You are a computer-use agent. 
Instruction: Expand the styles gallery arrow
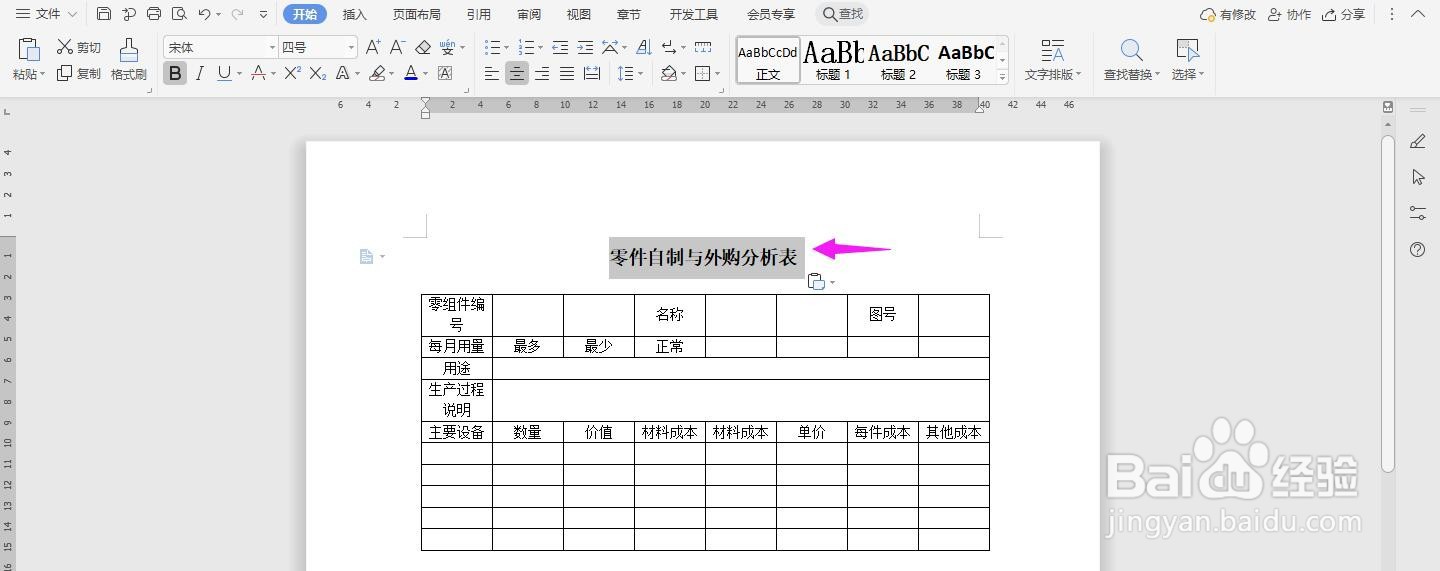[x=1003, y=75]
